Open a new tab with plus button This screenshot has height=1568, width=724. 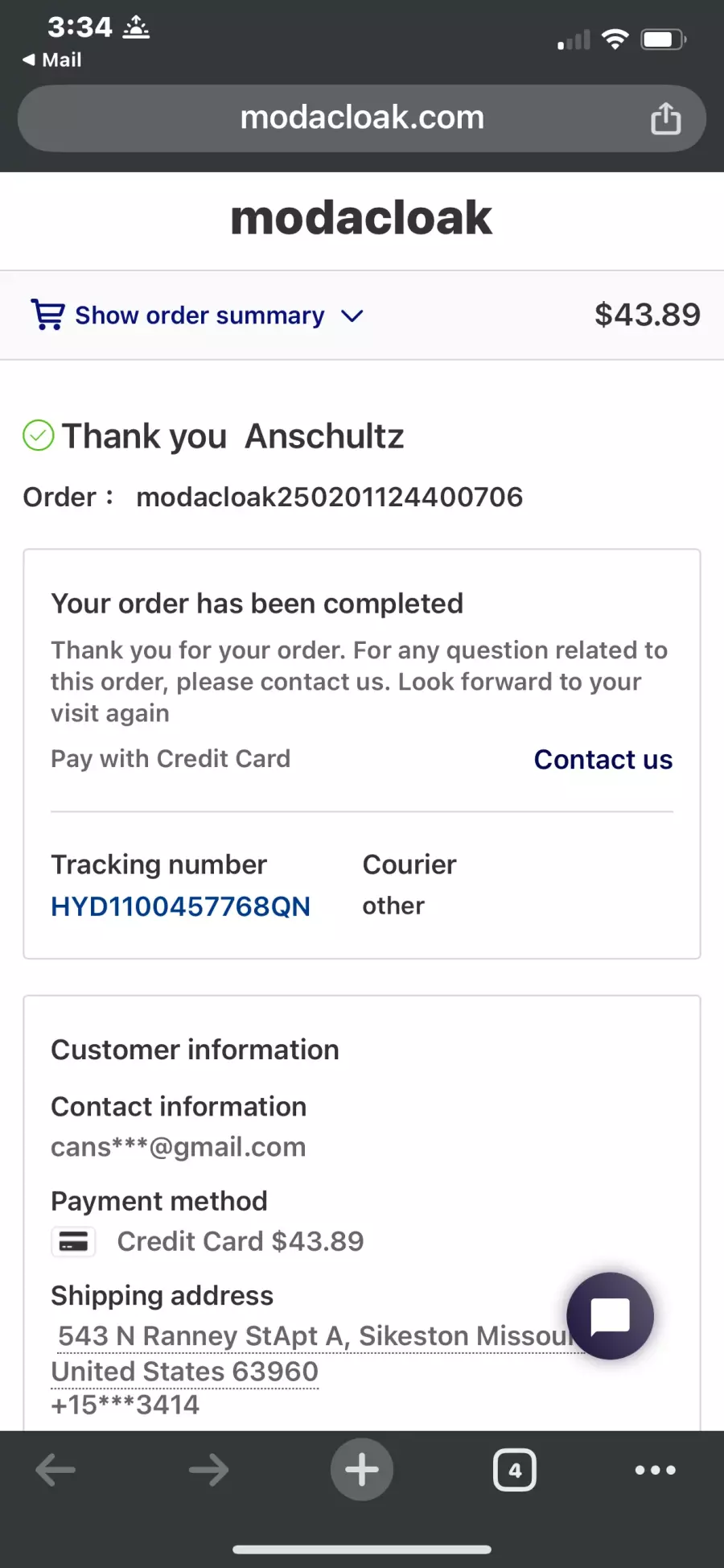click(362, 1470)
